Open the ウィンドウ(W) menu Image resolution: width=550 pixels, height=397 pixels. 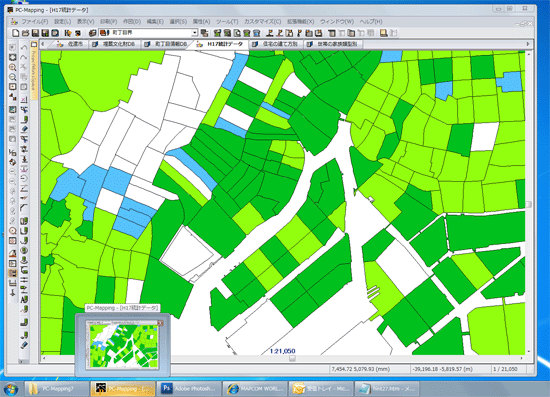pos(337,22)
